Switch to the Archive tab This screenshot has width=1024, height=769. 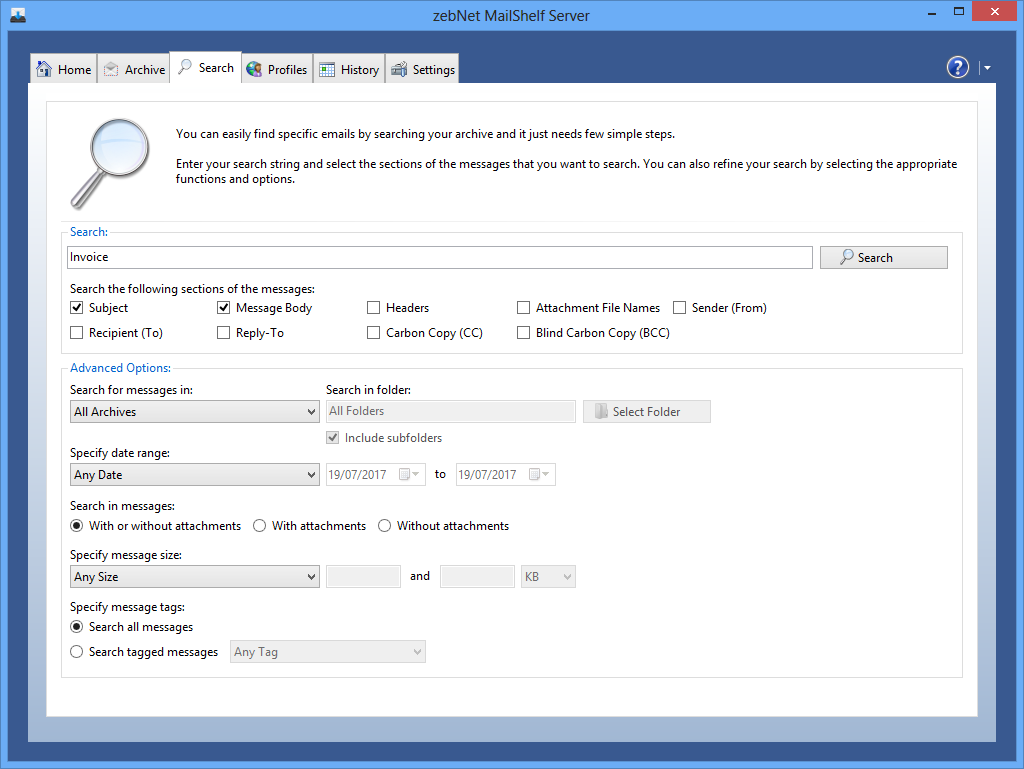[x=134, y=69]
